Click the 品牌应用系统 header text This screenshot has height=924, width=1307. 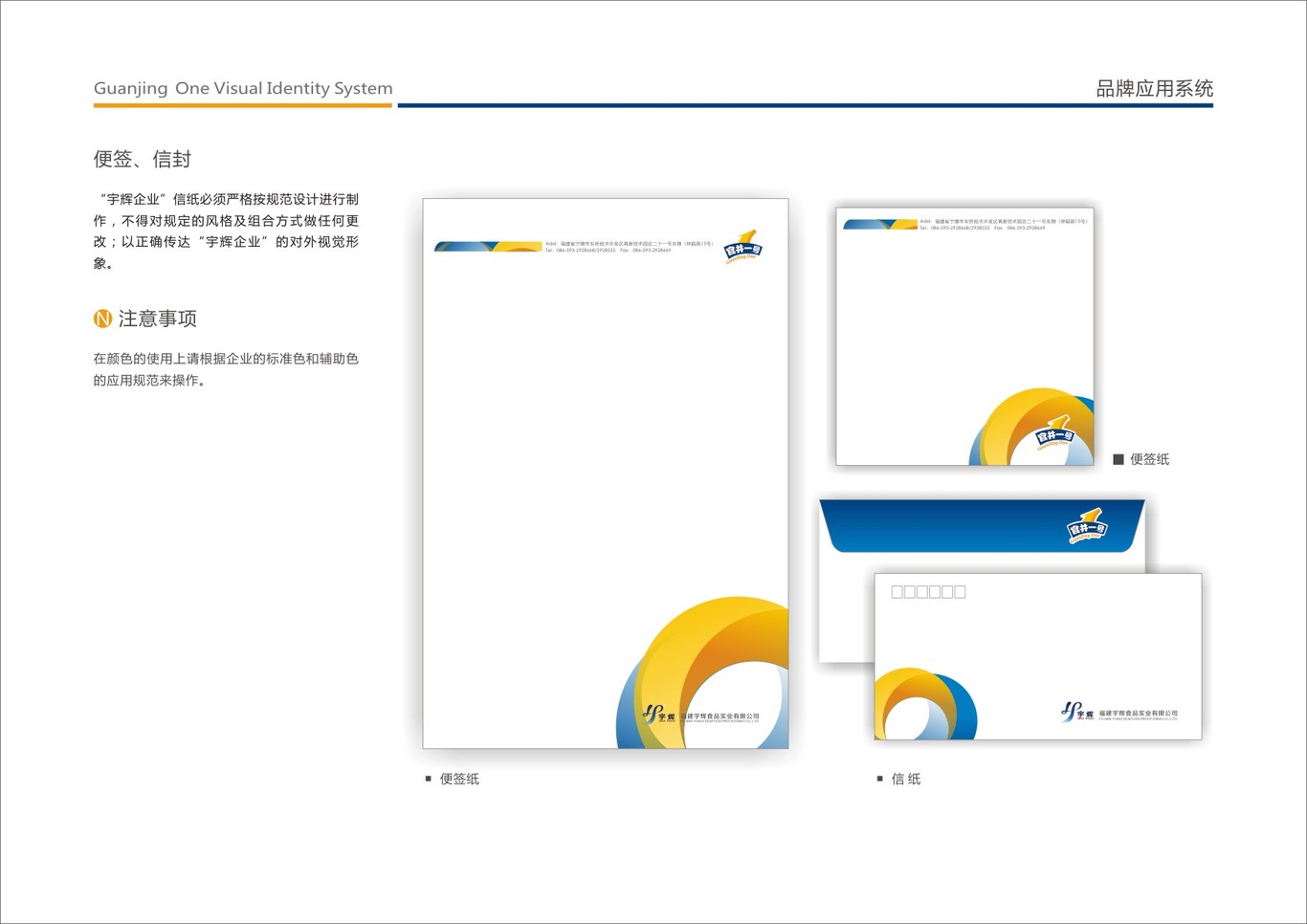[x=1154, y=89]
